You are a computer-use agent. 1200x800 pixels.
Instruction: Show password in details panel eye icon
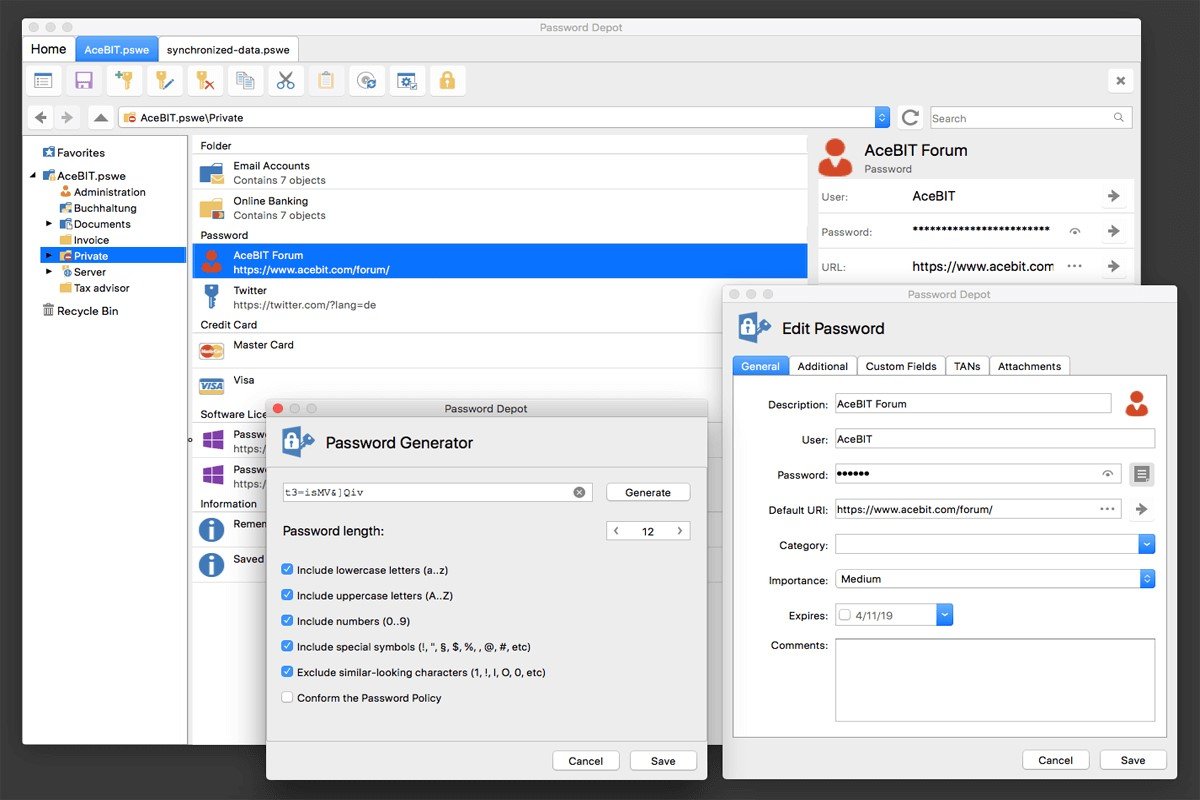click(x=1075, y=231)
